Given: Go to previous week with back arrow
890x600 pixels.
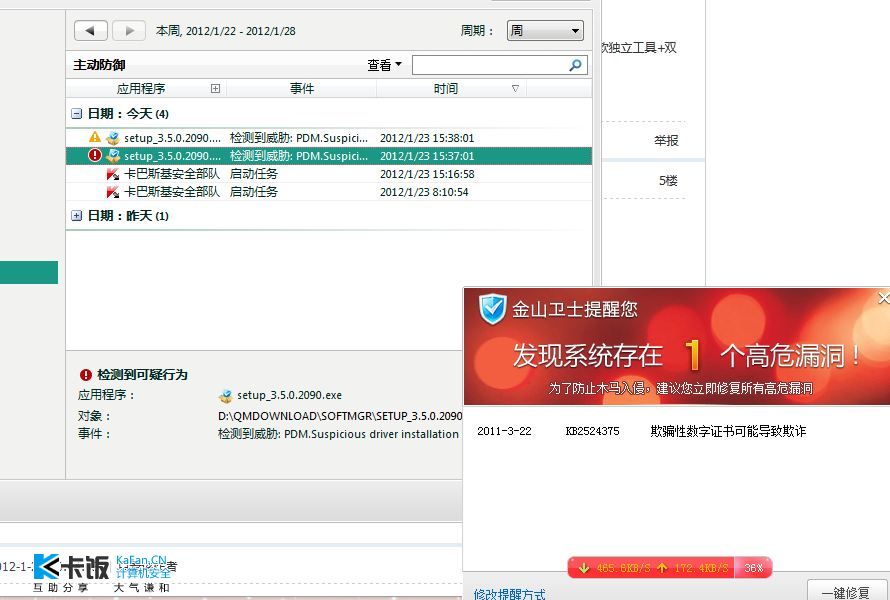Looking at the screenshot, I should coord(91,31).
